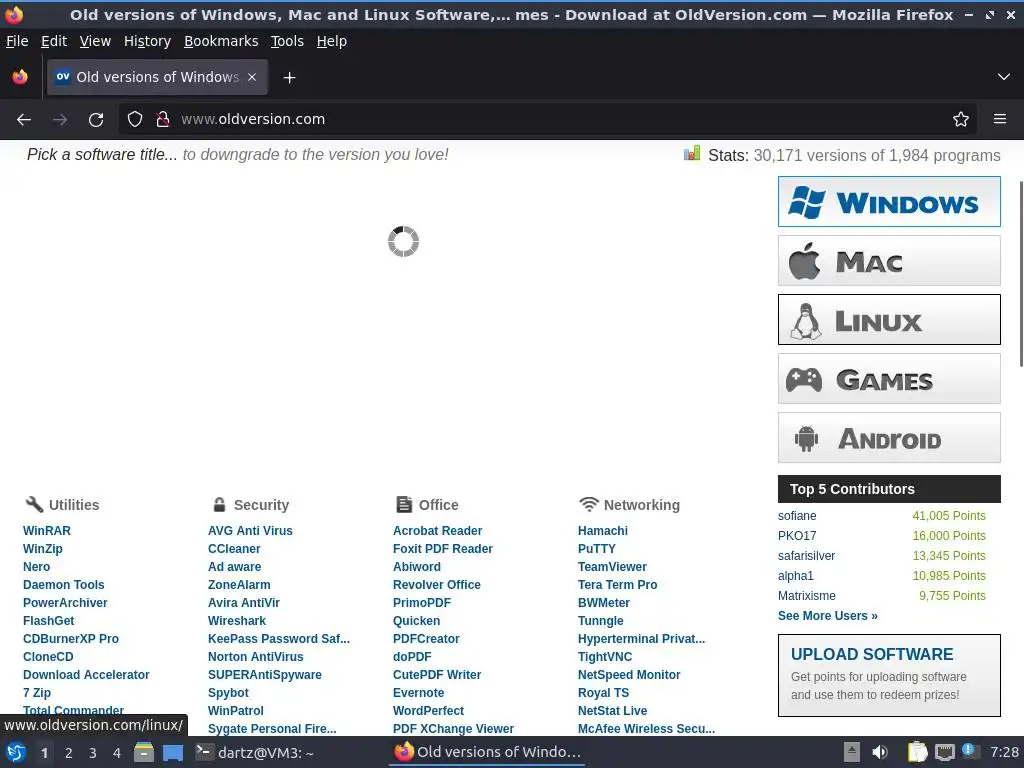Select the Linux platform banner

coord(889,319)
